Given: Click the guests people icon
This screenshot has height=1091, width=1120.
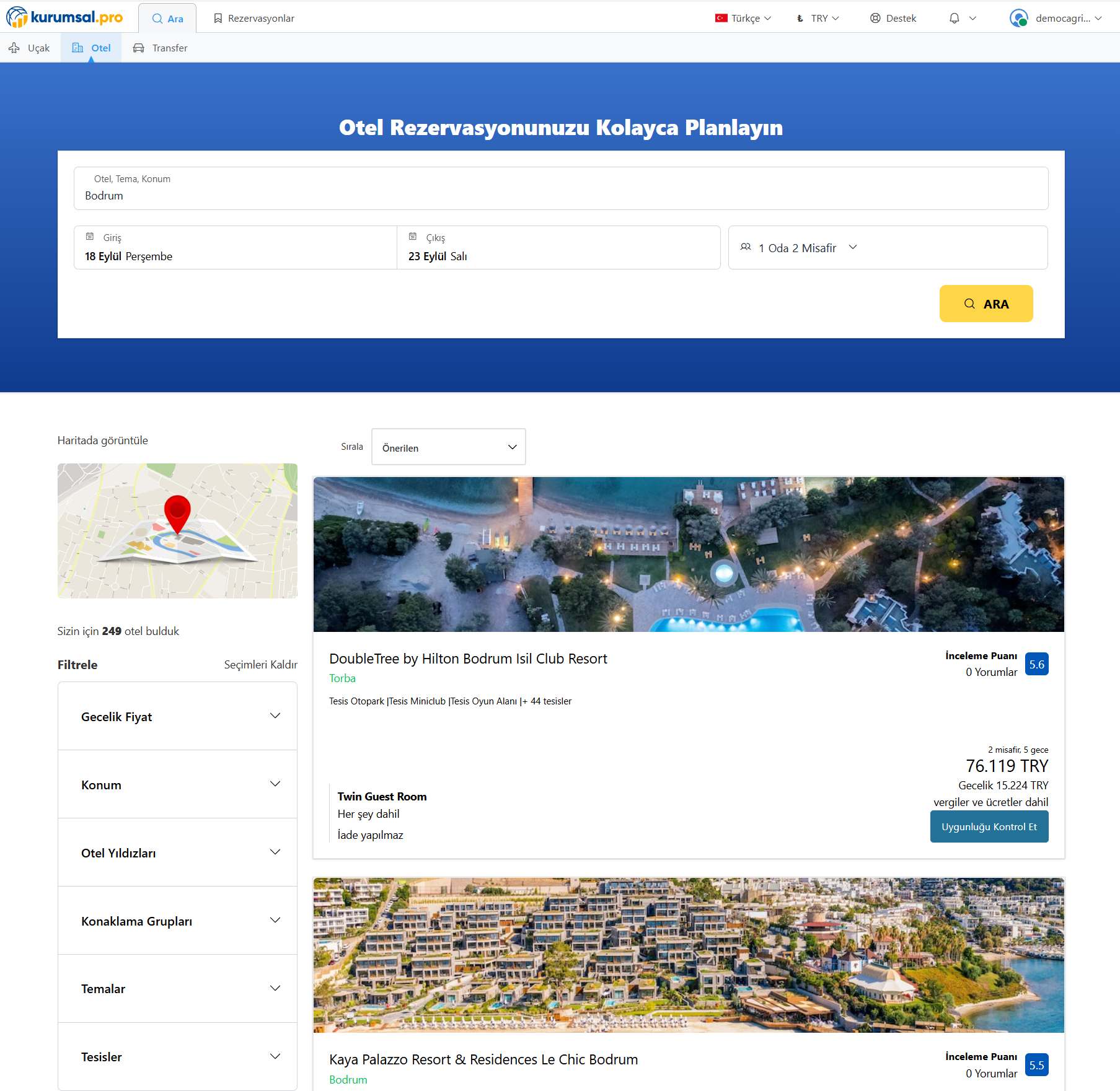Looking at the screenshot, I should (746, 247).
